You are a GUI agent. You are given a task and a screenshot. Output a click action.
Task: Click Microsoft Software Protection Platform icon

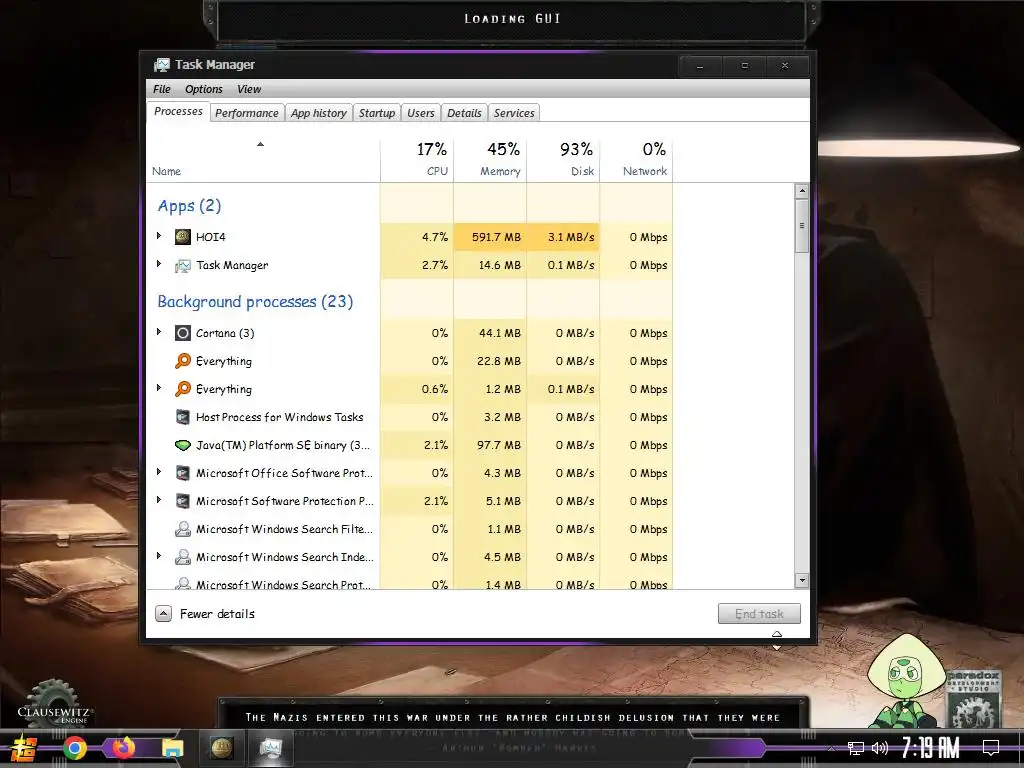(x=183, y=501)
